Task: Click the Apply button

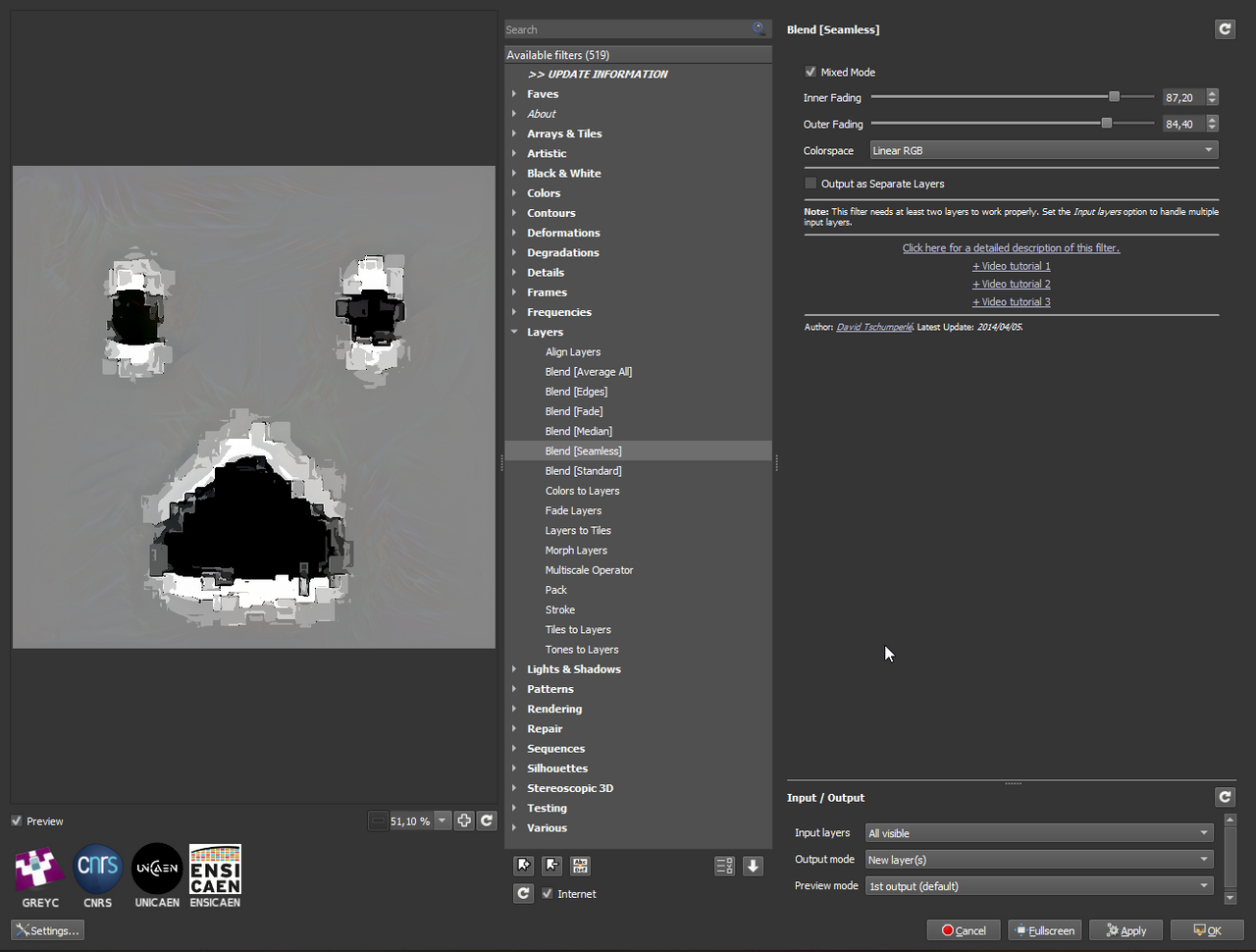Action: (1126, 930)
